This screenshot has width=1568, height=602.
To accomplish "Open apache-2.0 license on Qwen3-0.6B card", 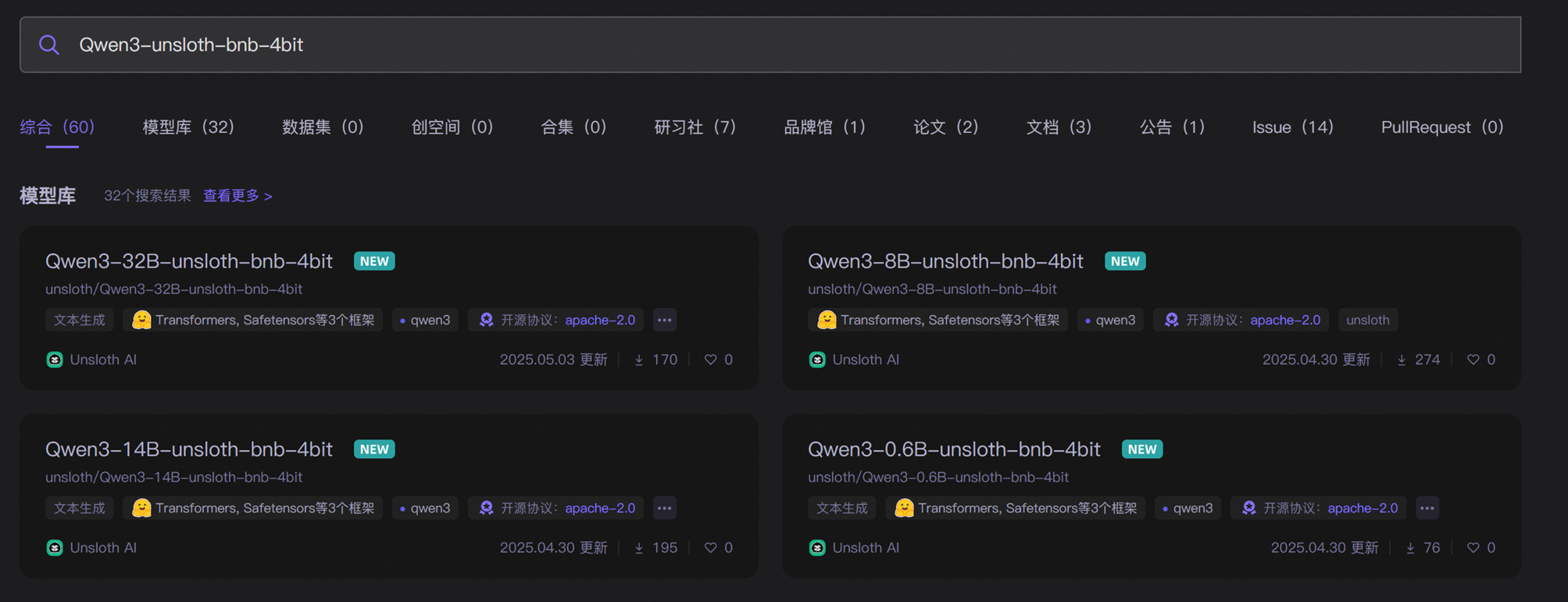I will tap(1363, 507).
